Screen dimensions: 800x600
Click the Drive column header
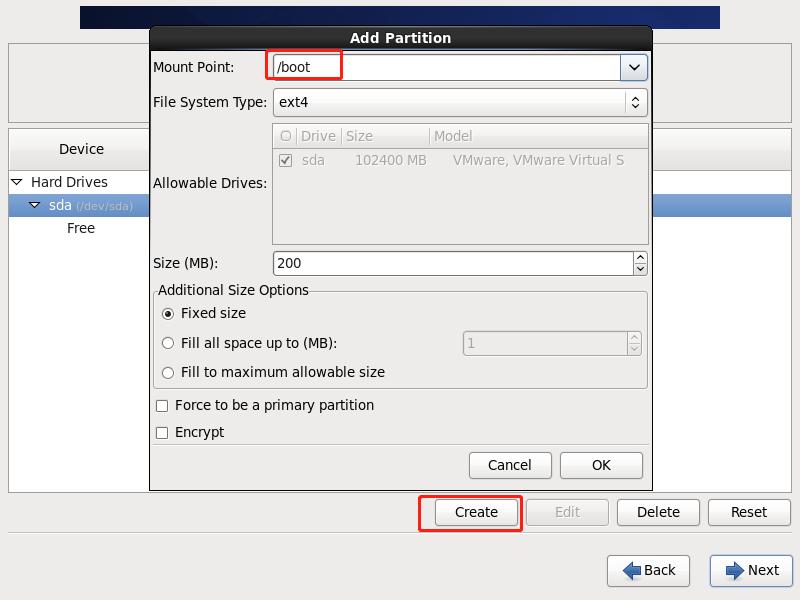[318, 136]
